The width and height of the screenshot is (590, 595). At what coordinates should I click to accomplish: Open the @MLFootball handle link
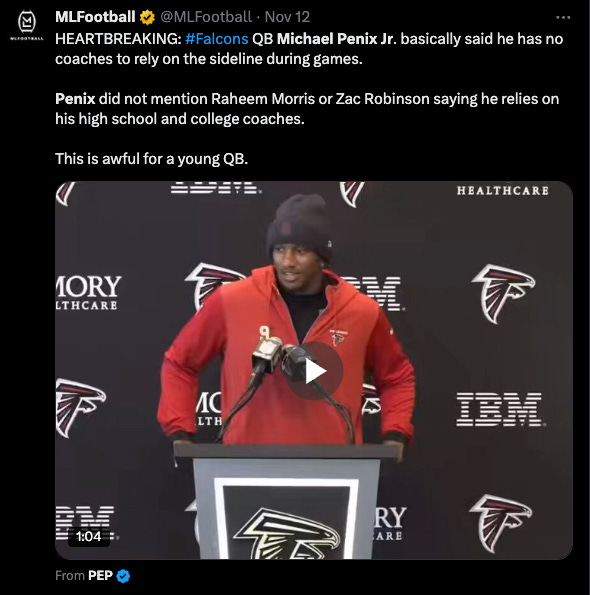pyautogui.click(x=206, y=17)
